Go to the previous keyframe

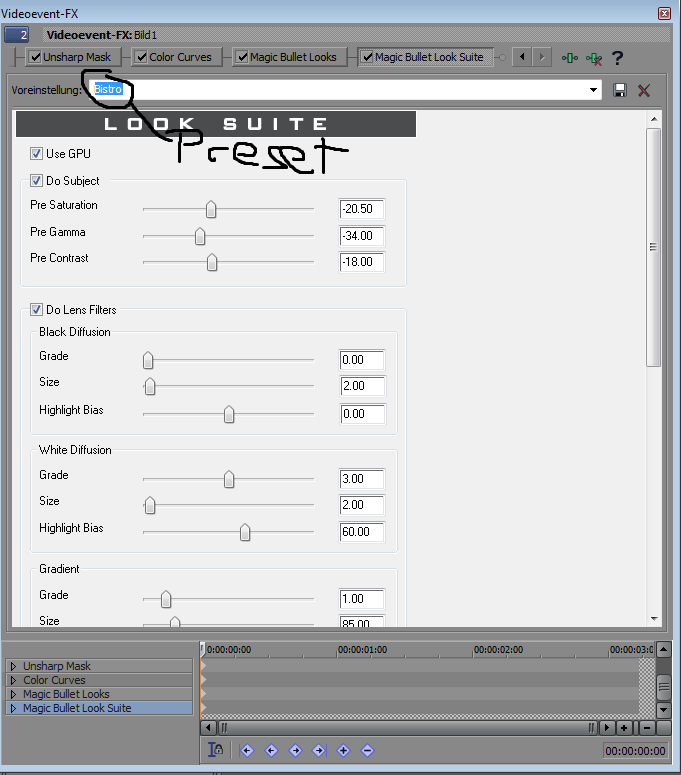(x=271, y=750)
